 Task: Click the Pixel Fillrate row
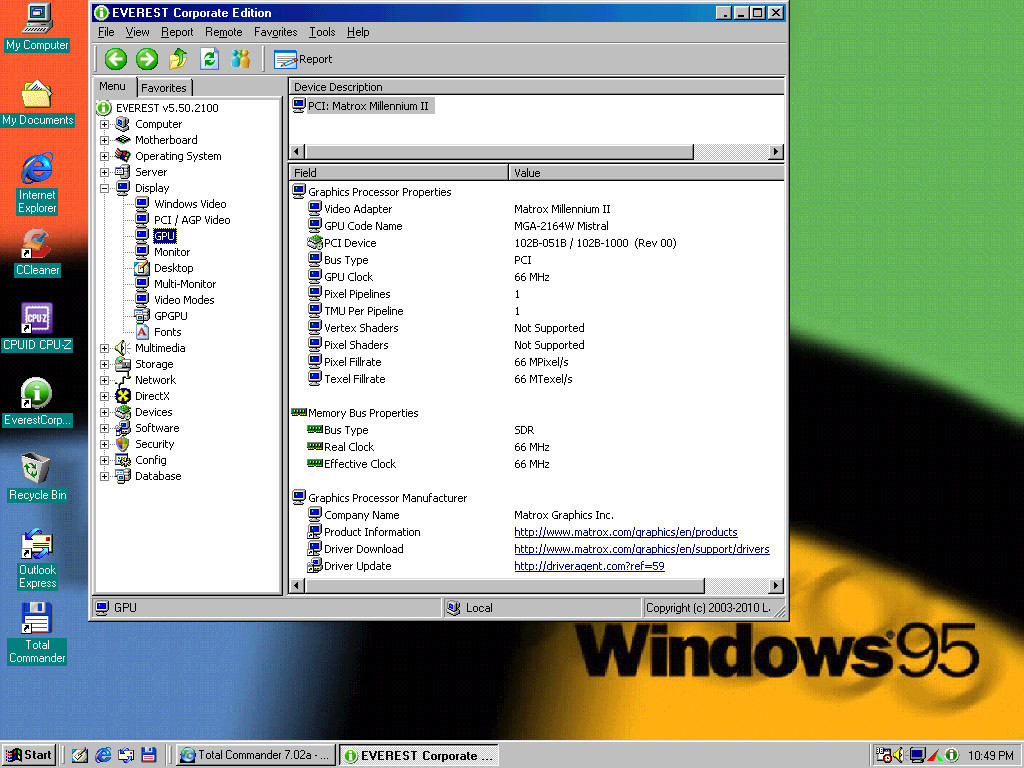(x=536, y=362)
